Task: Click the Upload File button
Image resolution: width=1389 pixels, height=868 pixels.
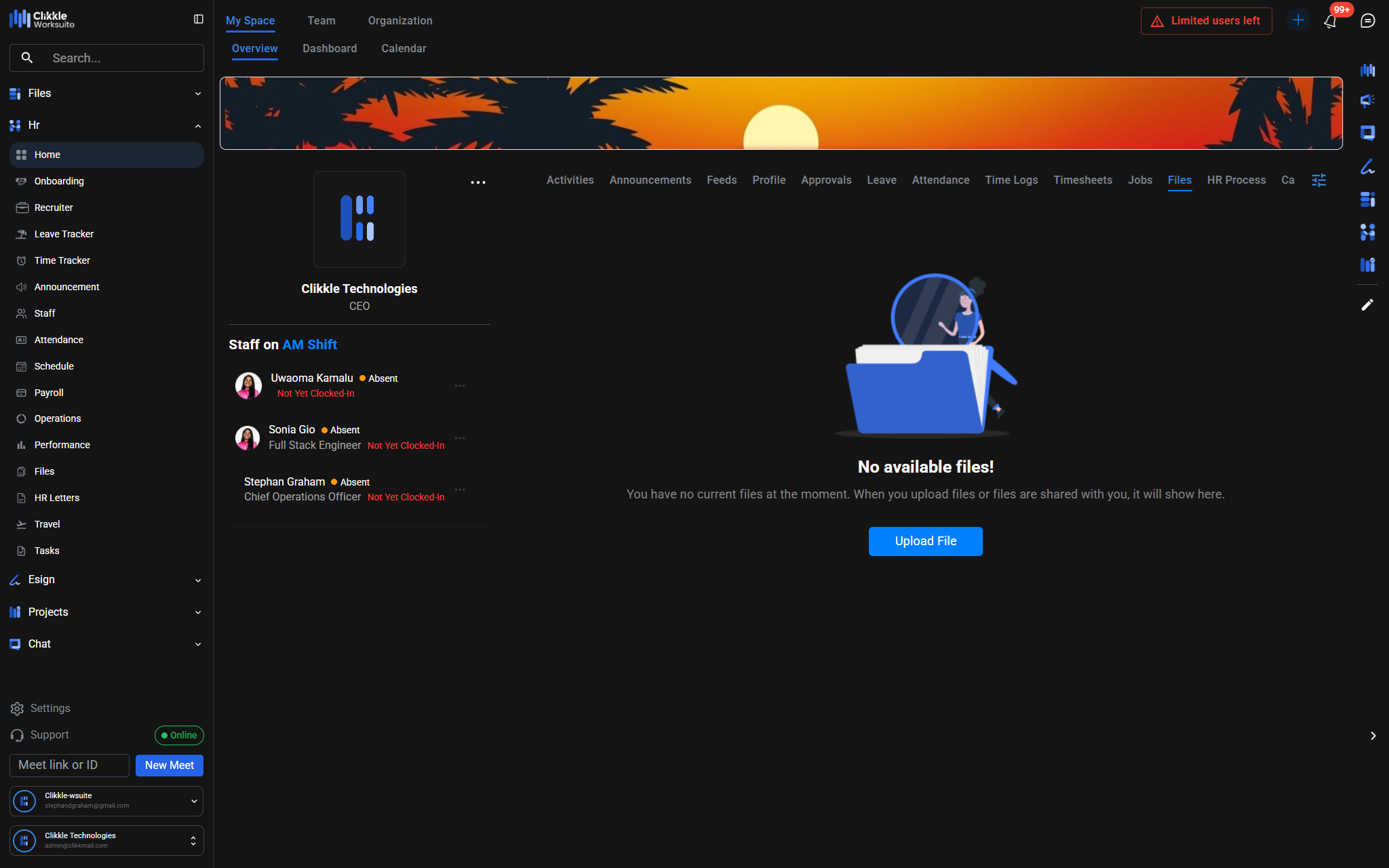Action: pyautogui.click(x=925, y=541)
